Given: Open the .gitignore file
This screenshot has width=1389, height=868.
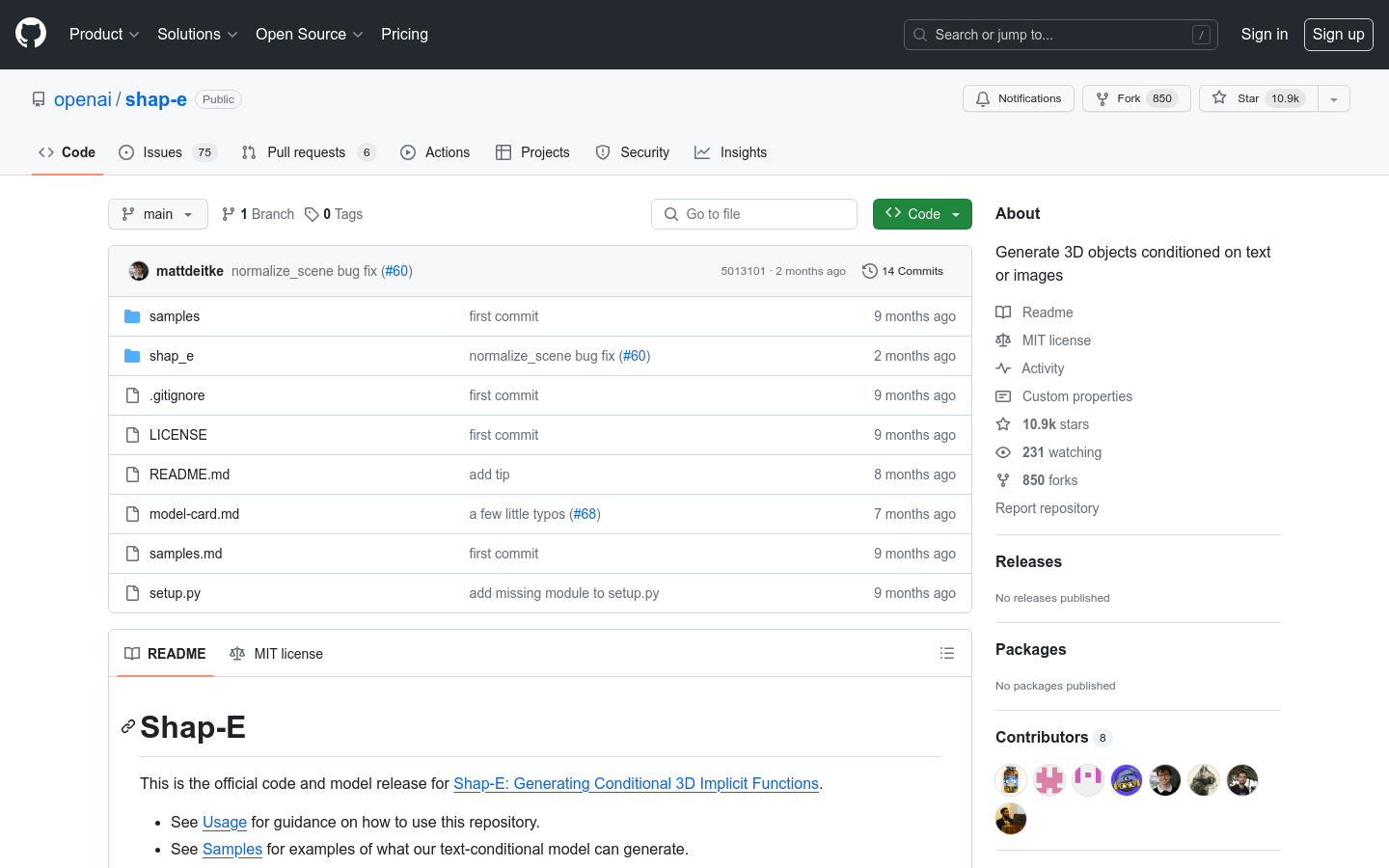Looking at the screenshot, I should pos(177,395).
